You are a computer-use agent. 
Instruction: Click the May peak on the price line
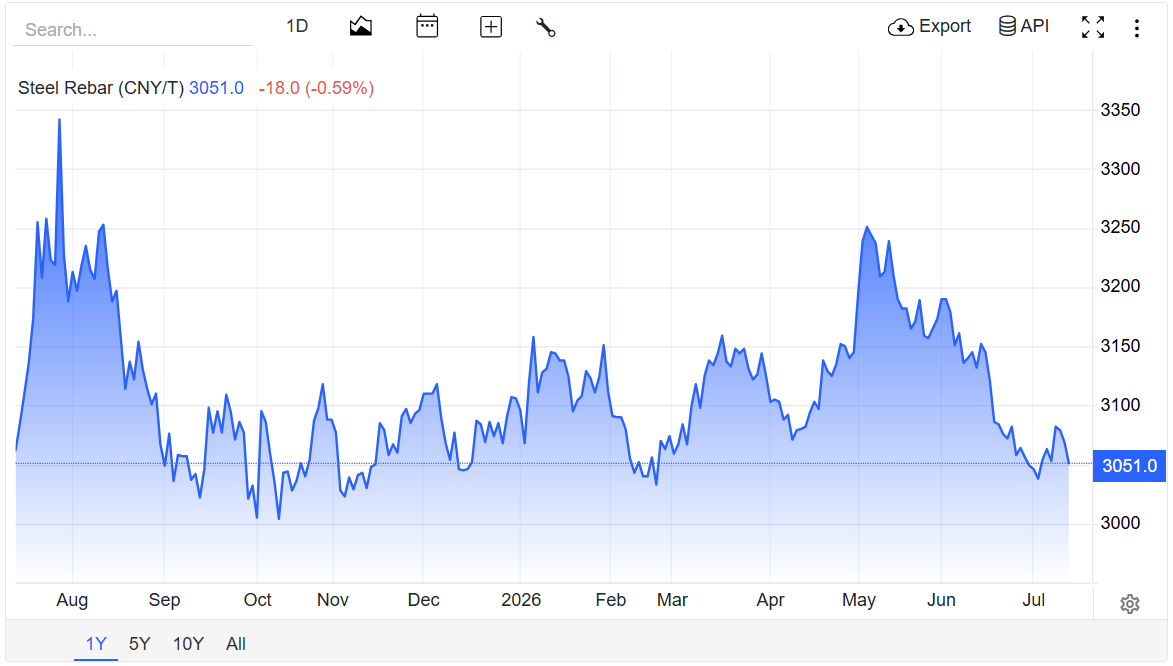point(866,227)
